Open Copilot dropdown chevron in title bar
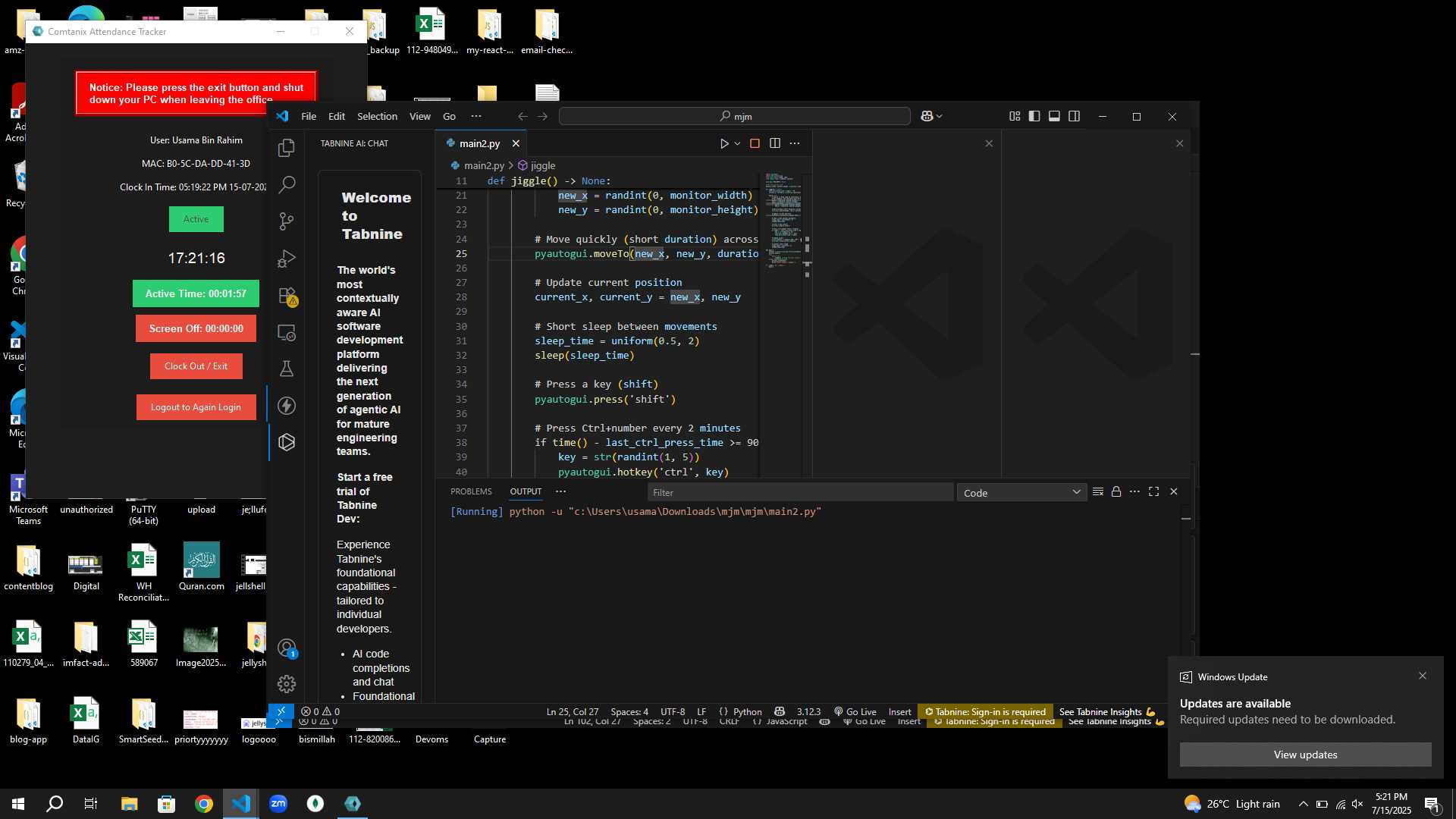Viewport: 1456px width, 819px height. (x=940, y=116)
